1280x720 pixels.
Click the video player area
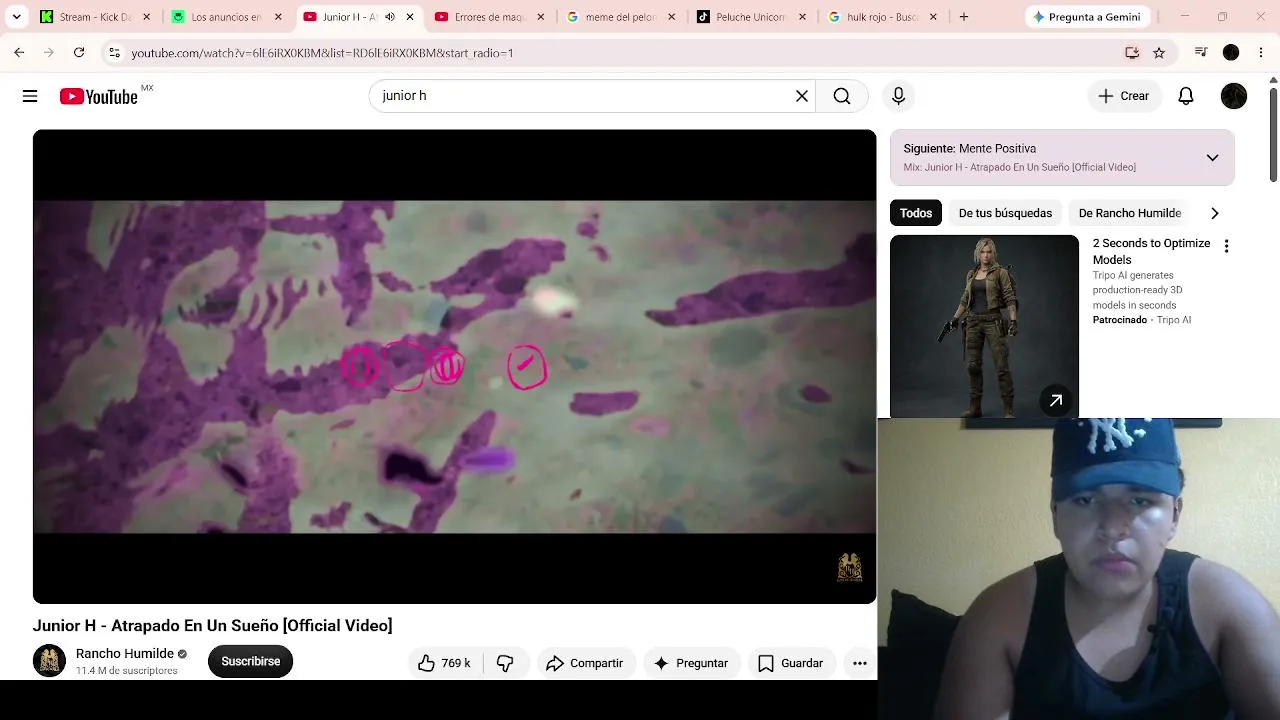pos(454,366)
